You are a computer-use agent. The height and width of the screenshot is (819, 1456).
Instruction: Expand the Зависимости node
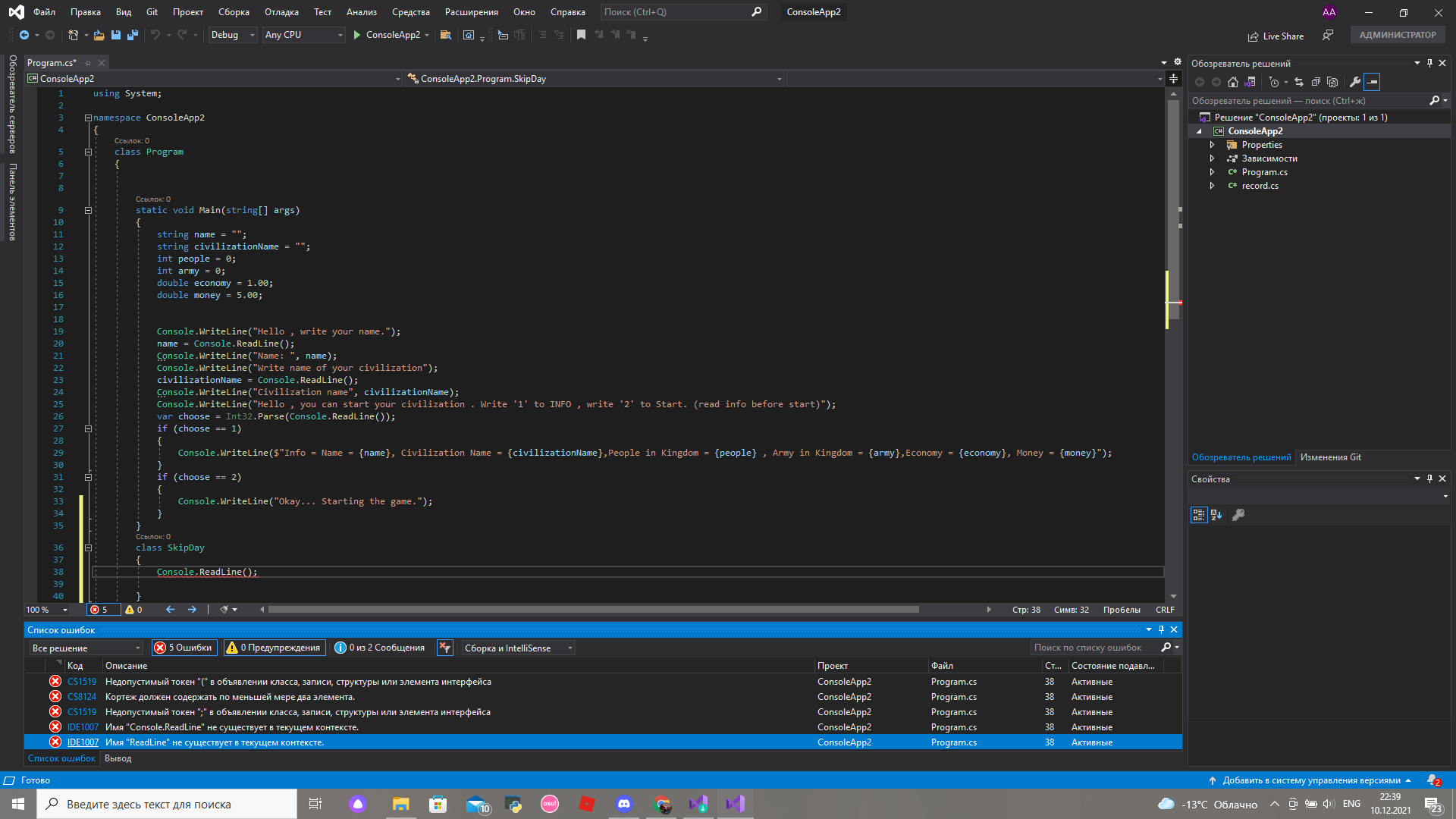1212,158
